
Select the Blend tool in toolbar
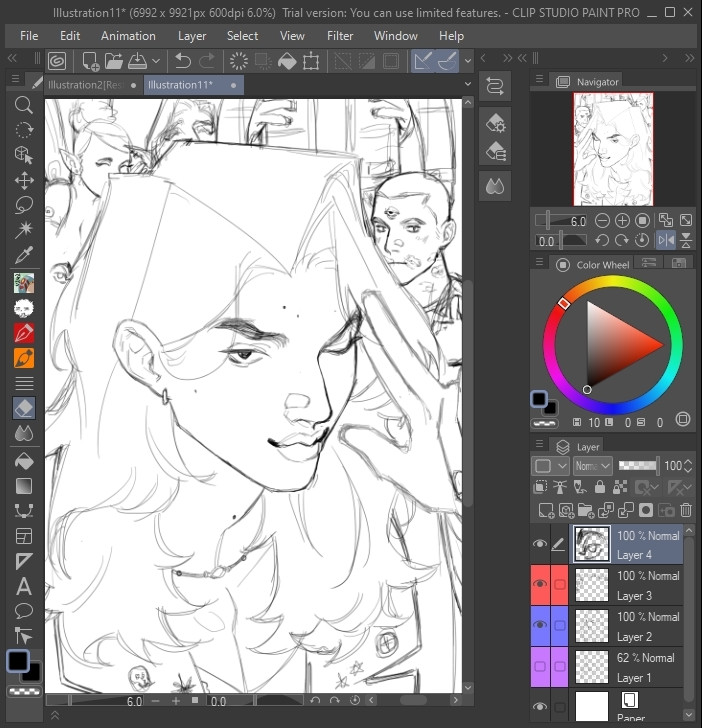pyautogui.click(x=24, y=433)
